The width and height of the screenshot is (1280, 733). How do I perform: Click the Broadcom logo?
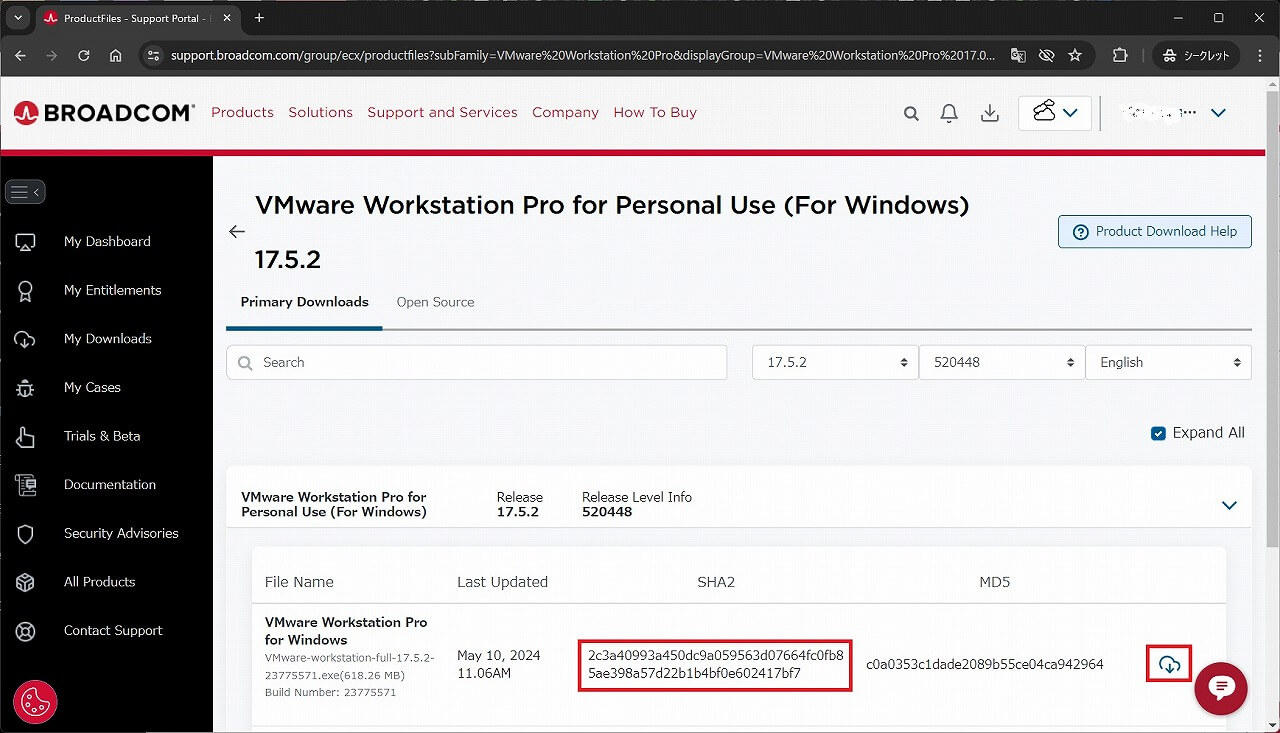[104, 113]
